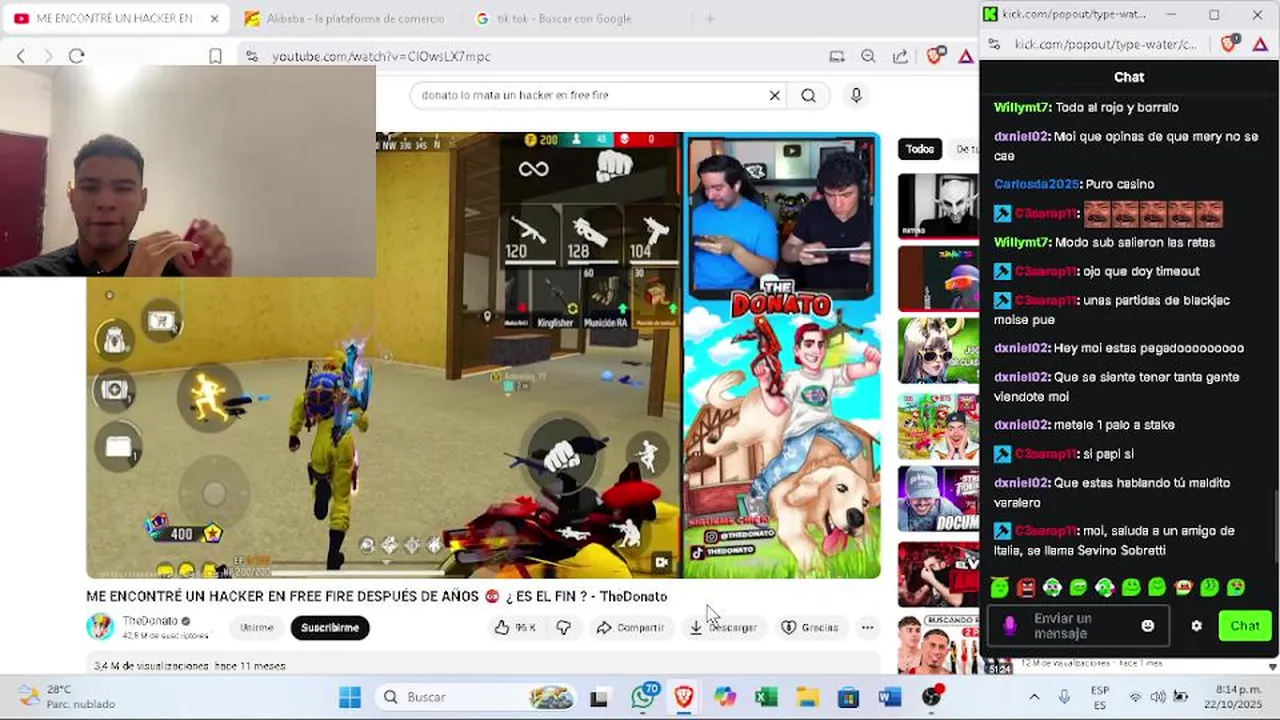Image resolution: width=1280 pixels, height=720 pixels.
Task: Switch to the Alibaba browser tab
Action: pyautogui.click(x=345, y=18)
